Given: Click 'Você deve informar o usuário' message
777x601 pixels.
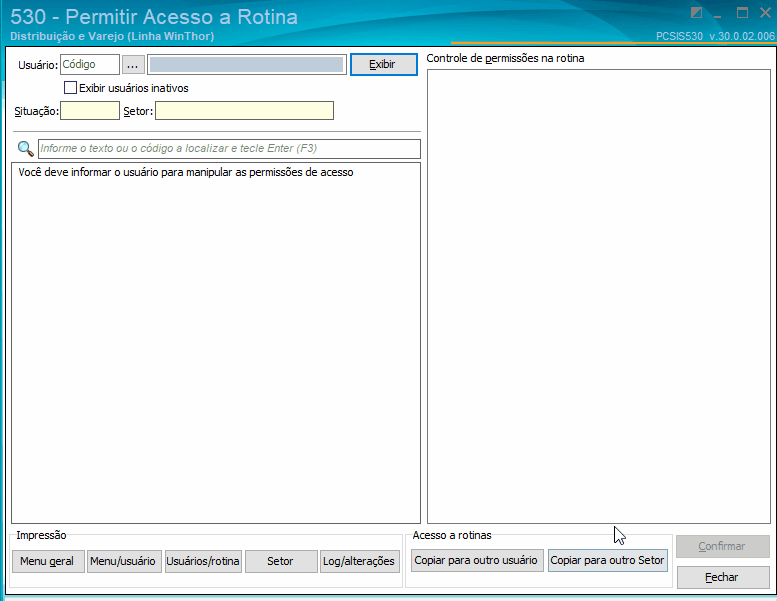Looking at the screenshot, I should click(186, 172).
